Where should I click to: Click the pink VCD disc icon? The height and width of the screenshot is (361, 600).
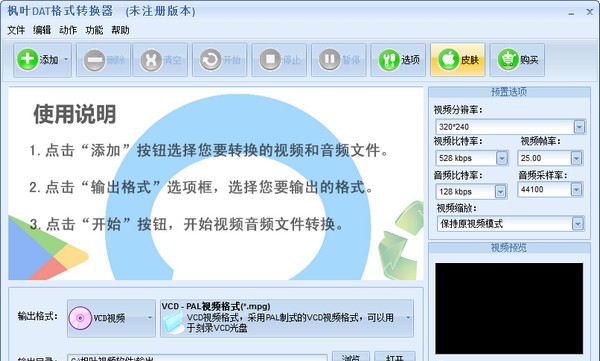[80, 318]
